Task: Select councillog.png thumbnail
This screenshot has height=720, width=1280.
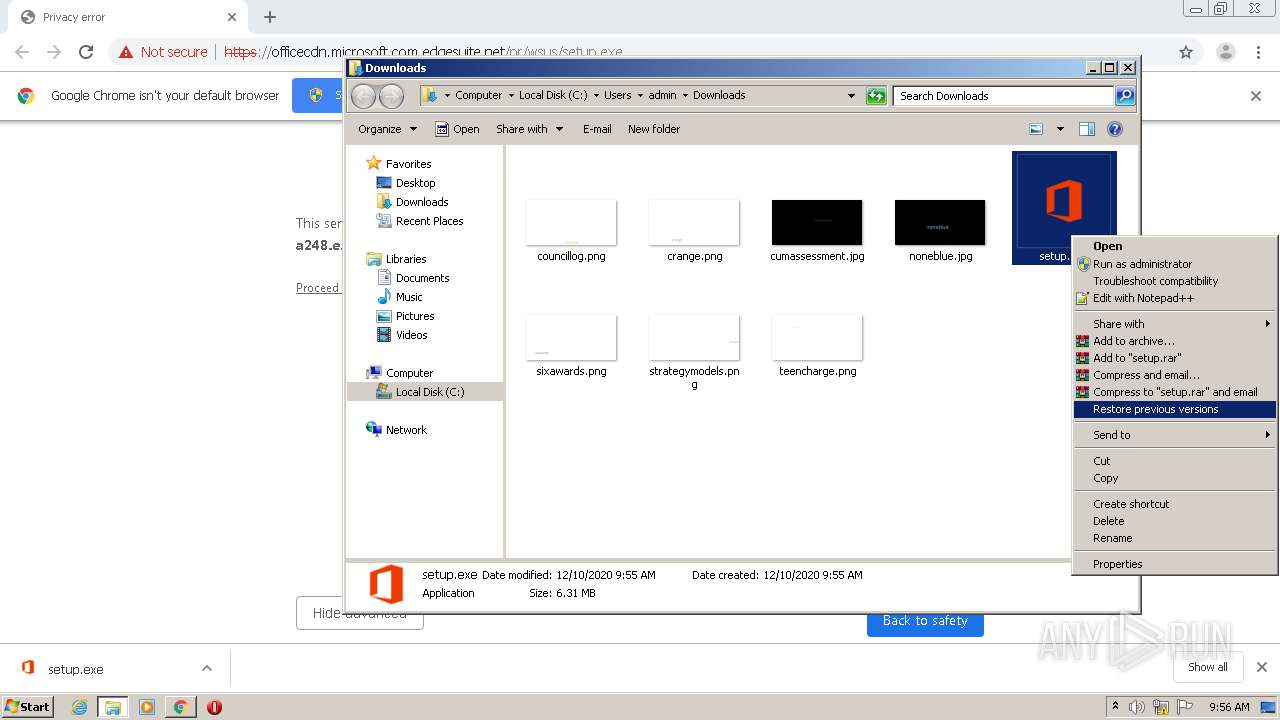Action: (x=571, y=222)
